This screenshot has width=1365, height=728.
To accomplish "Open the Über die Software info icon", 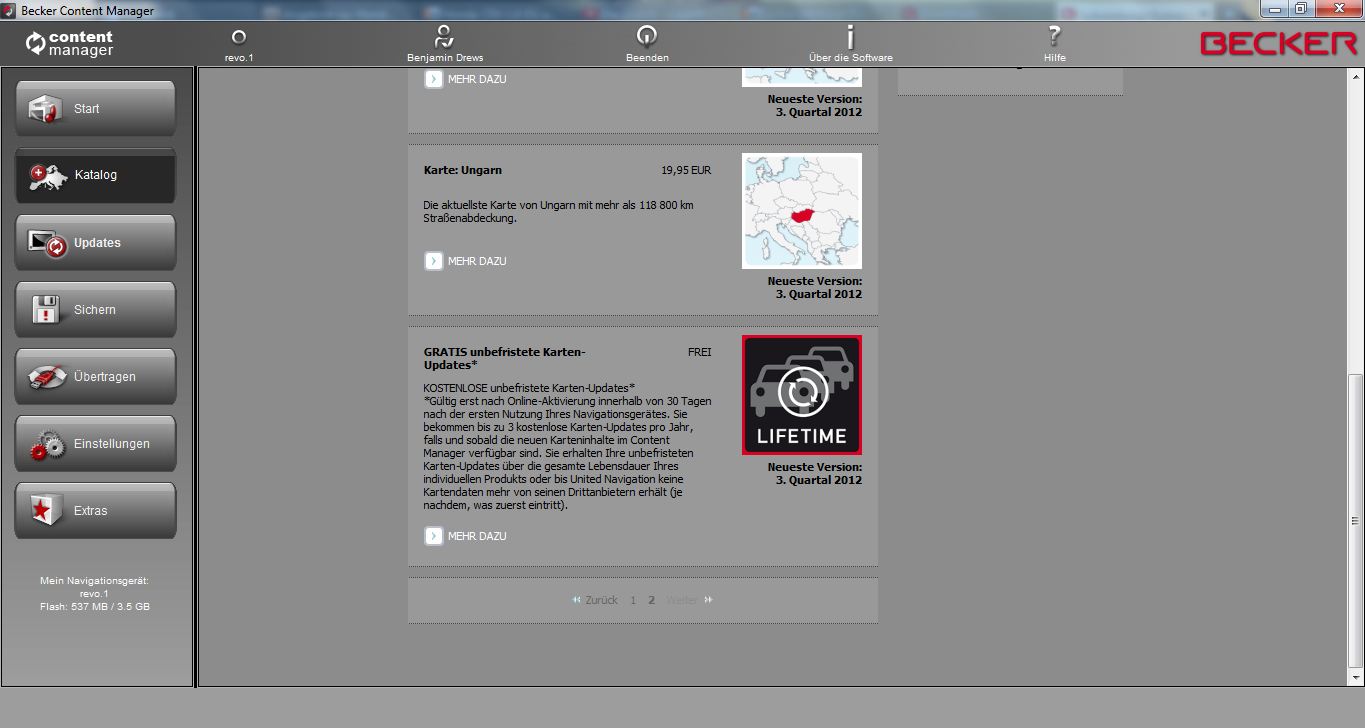I will click(x=850, y=38).
